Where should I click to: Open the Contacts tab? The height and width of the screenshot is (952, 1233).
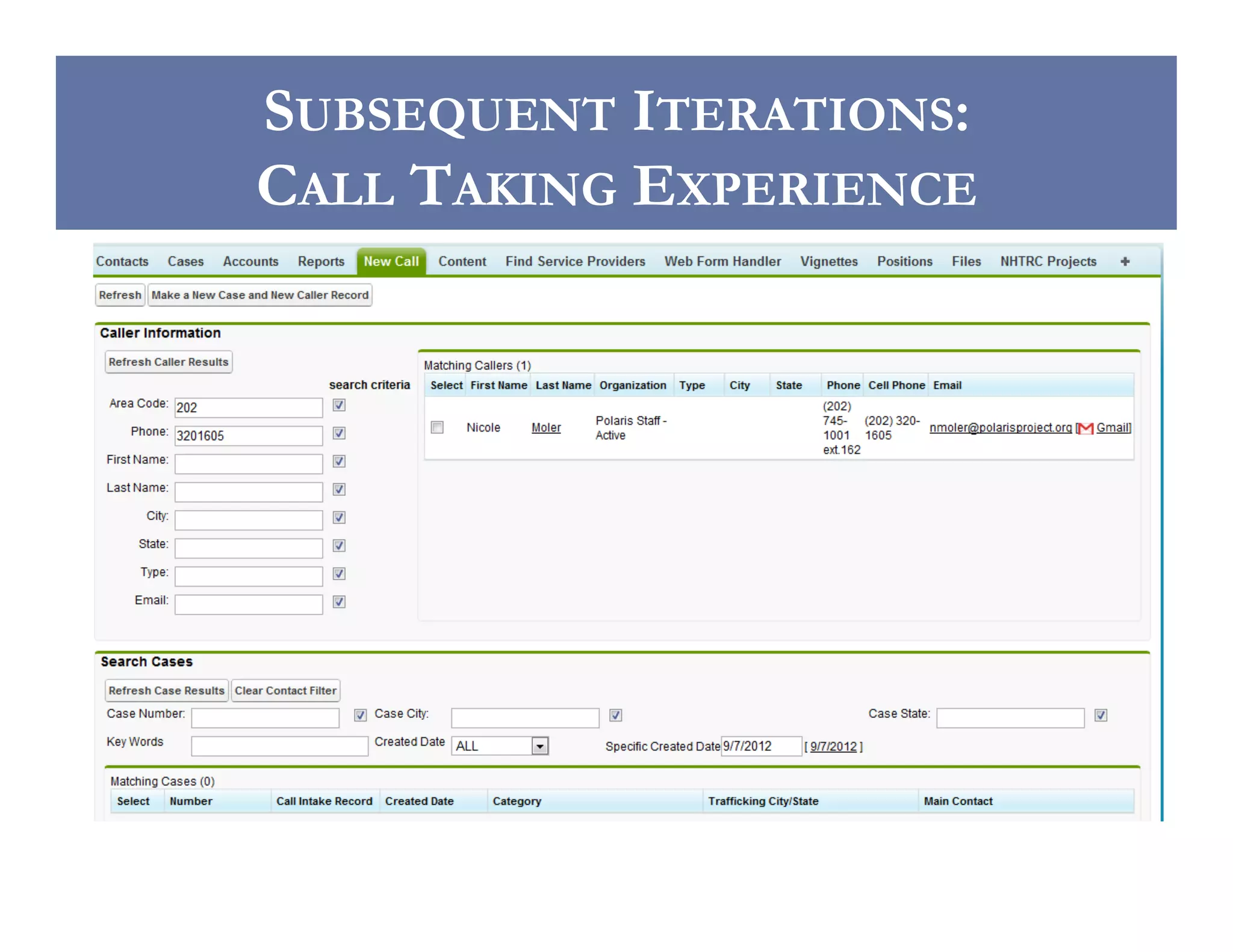click(122, 261)
